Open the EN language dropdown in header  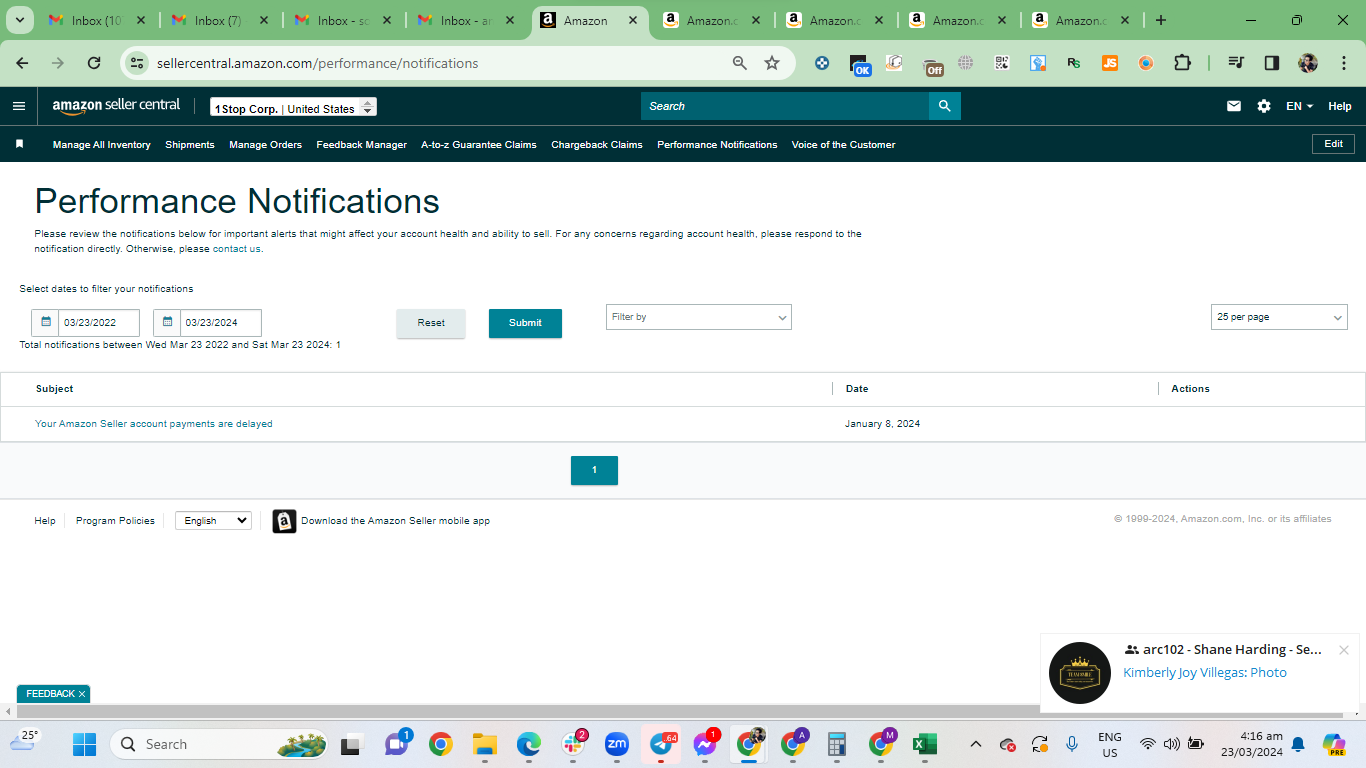pos(1299,106)
